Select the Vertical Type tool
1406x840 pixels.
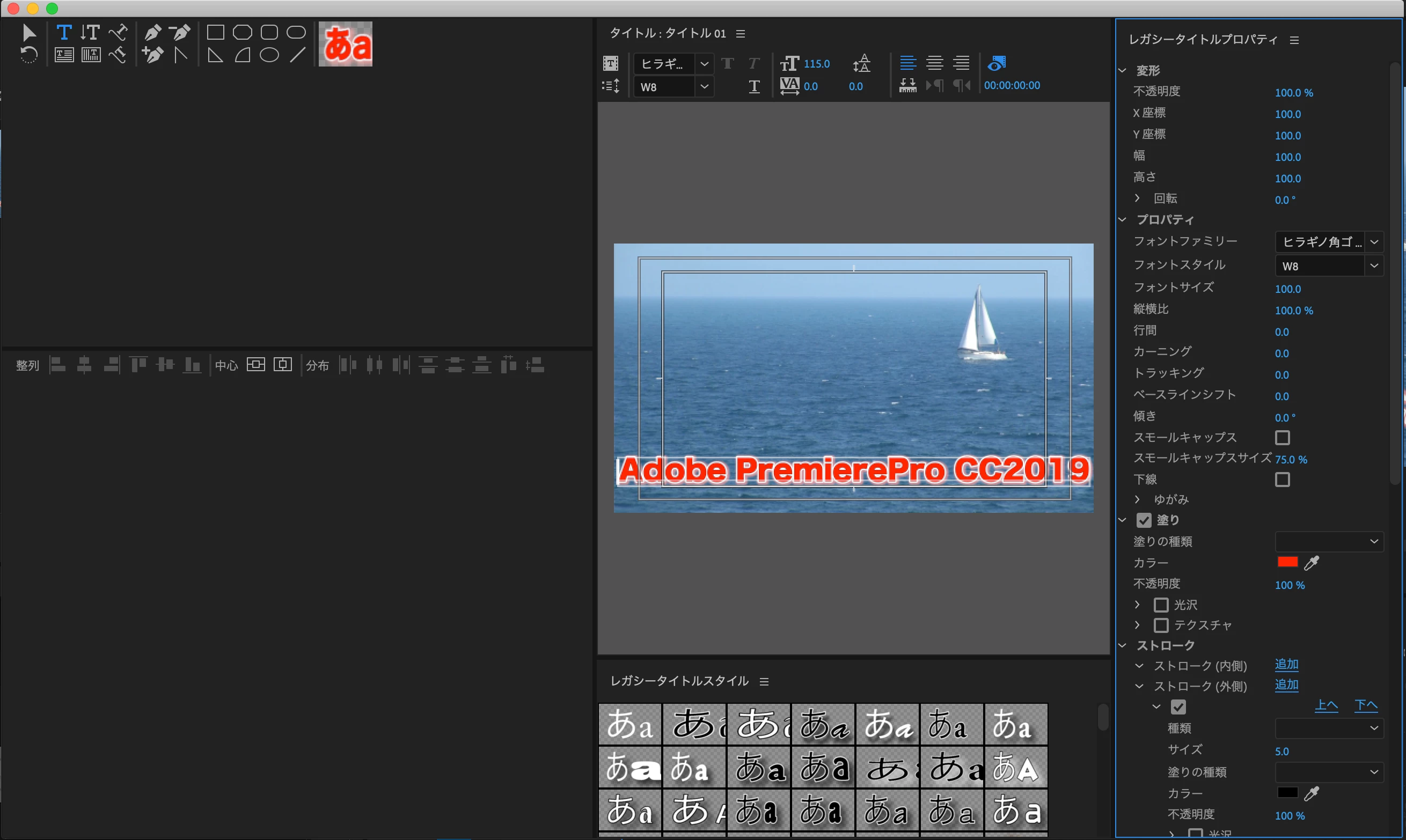tap(90, 32)
